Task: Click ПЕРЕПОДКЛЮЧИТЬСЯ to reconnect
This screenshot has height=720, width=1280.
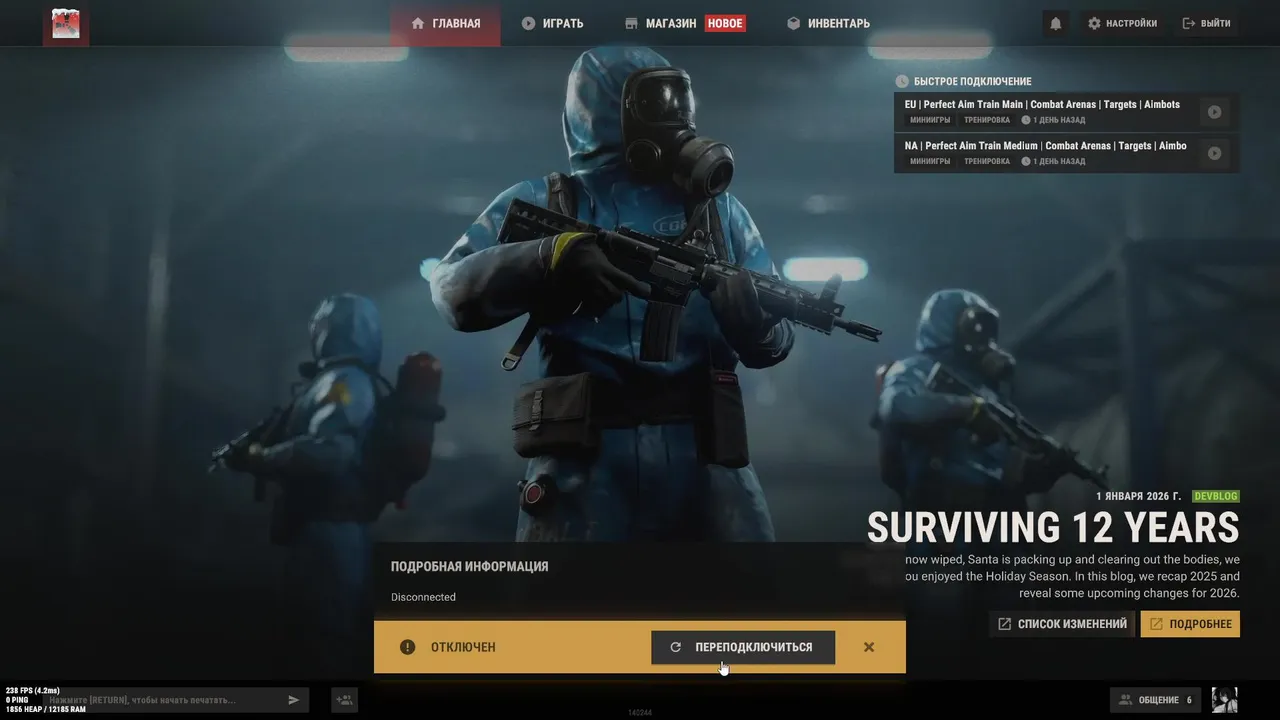Action: [x=743, y=647]
